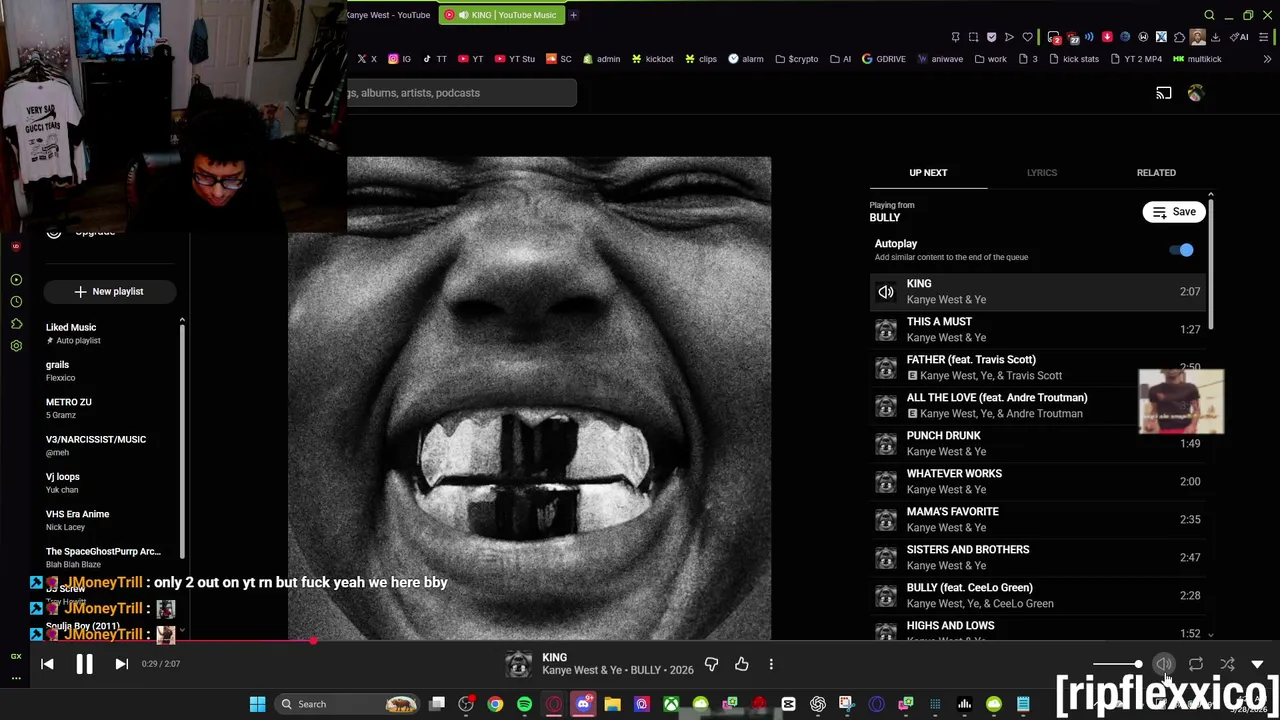Open the Liked Music playlist

coord(109,333)
